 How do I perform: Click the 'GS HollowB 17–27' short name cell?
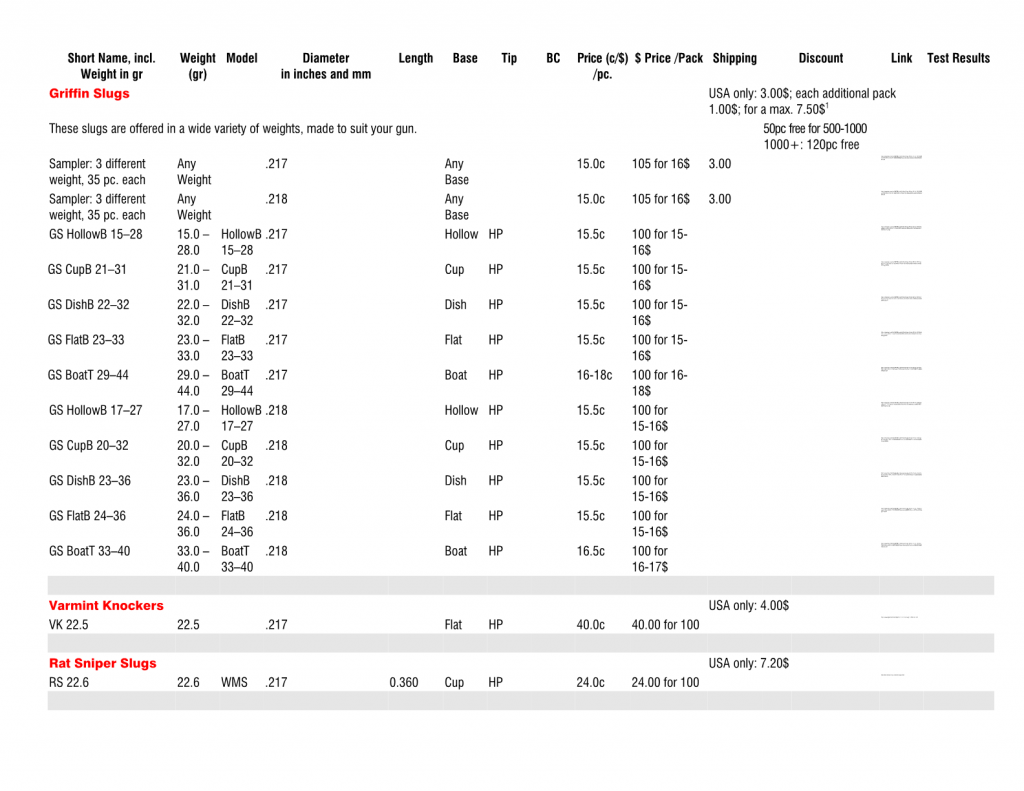pyautogui.click(x=95, y=410)
